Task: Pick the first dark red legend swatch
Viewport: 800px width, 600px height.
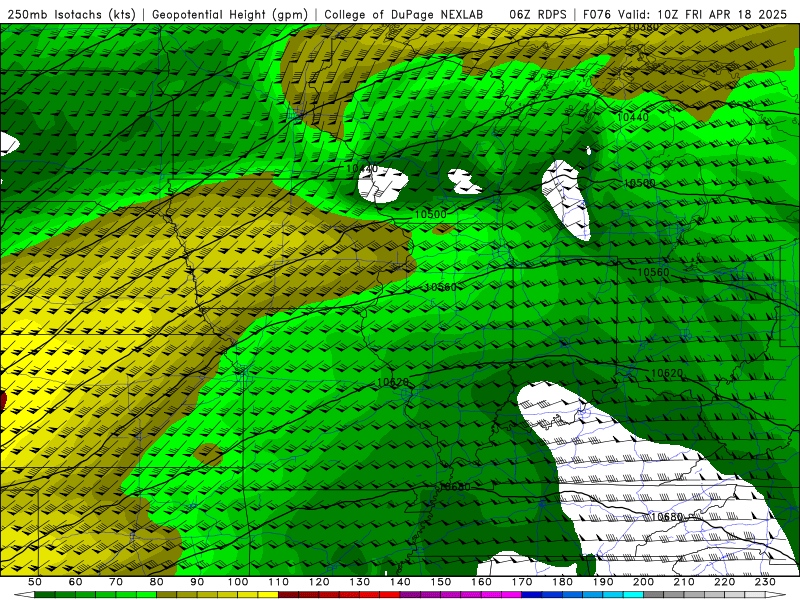Action: 288,595
